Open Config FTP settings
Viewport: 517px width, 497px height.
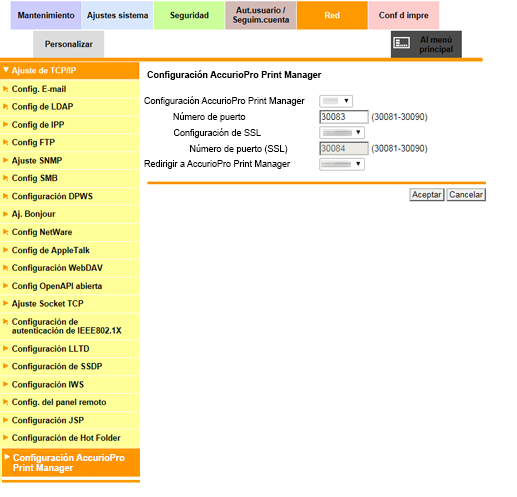(70, 143)
